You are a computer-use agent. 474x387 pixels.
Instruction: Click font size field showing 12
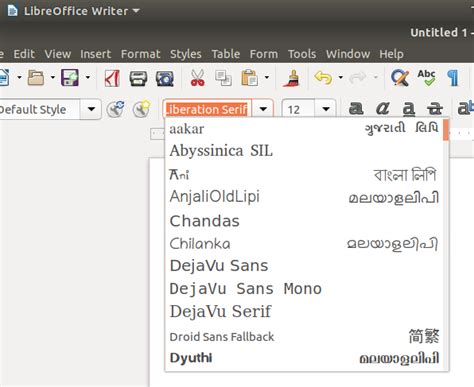298,109
